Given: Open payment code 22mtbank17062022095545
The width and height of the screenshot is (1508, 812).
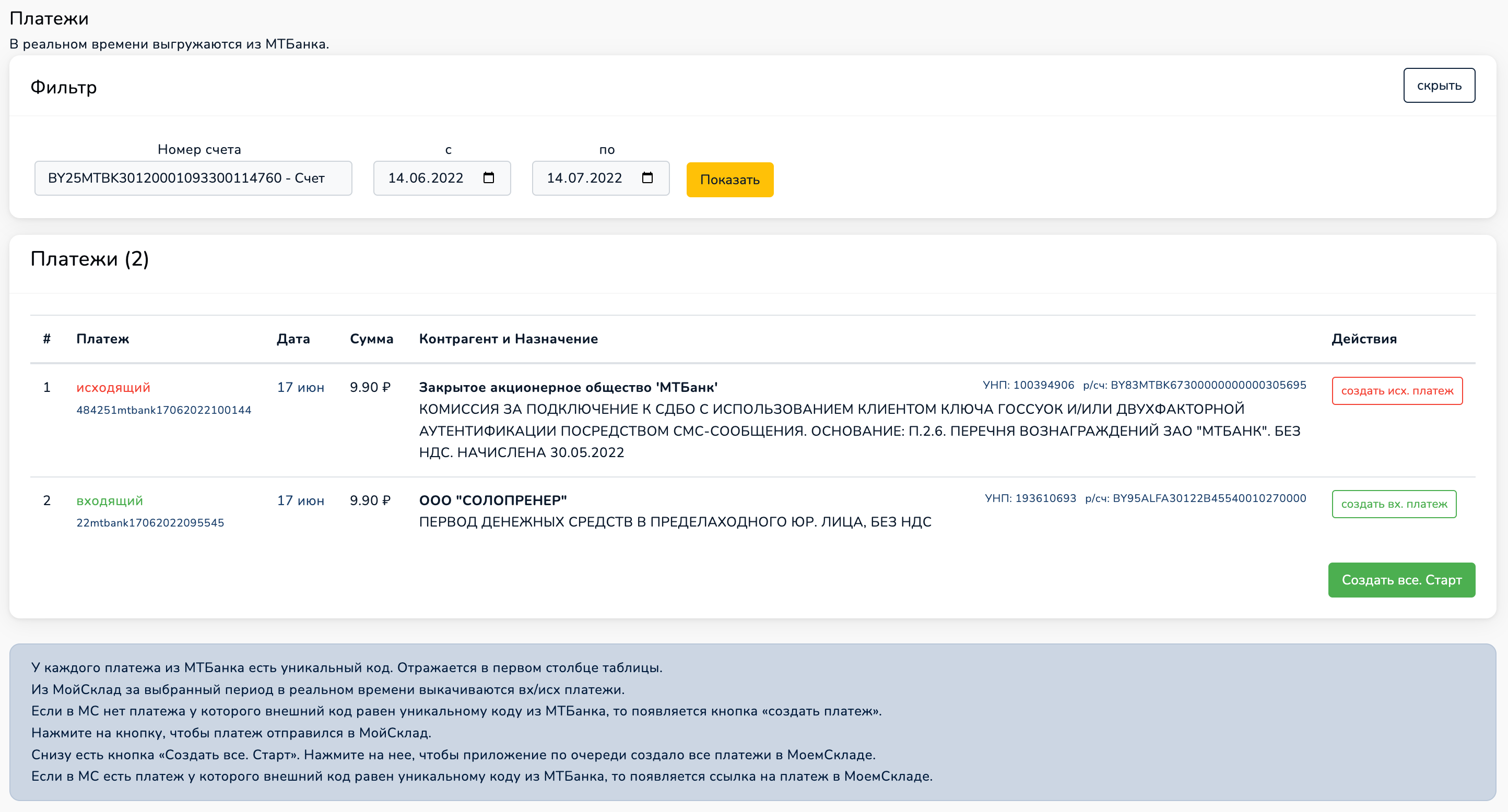Looking at the screenshot, I should point(150,523).
